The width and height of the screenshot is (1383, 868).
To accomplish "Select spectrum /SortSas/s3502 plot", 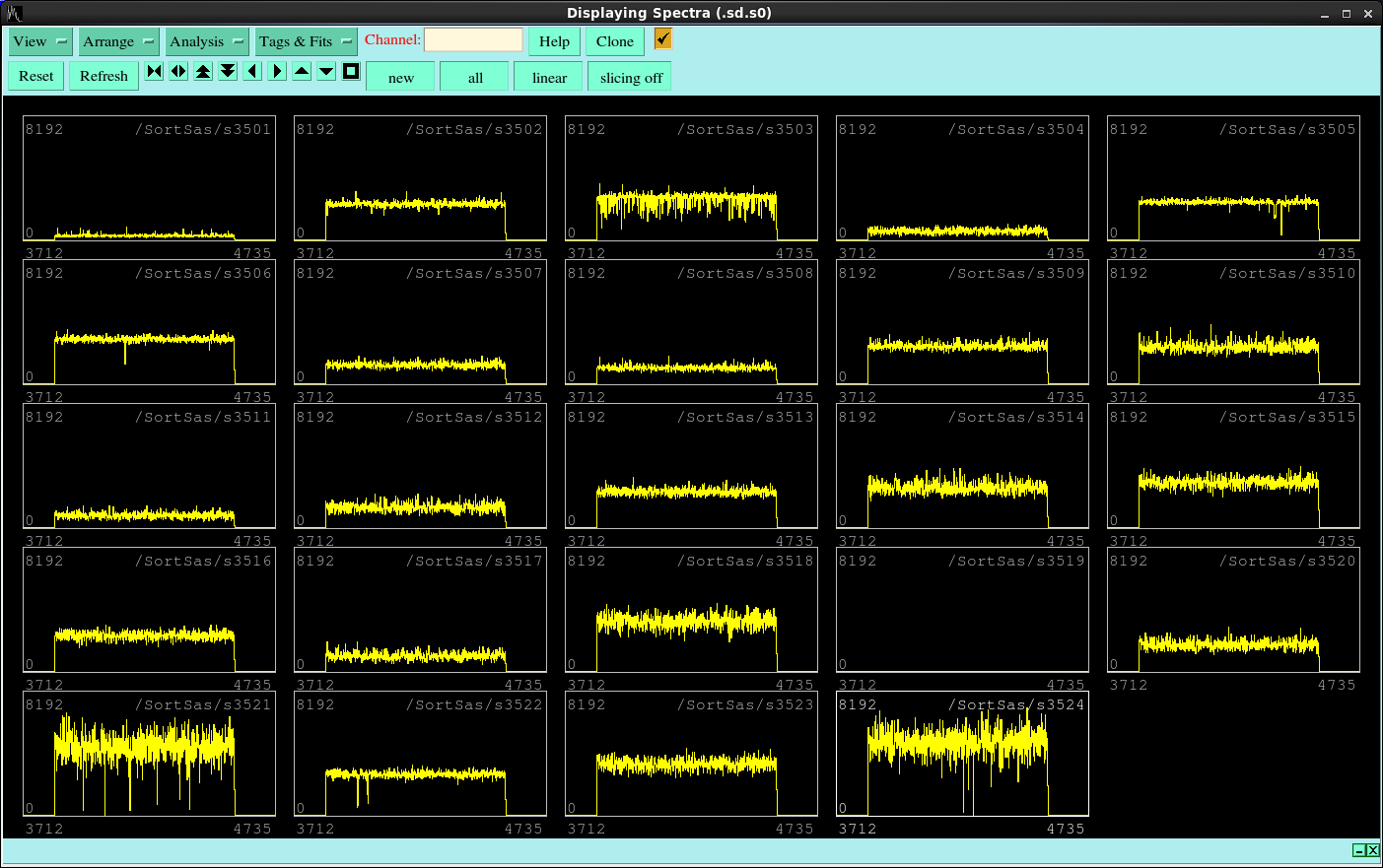I will [420, 178].
